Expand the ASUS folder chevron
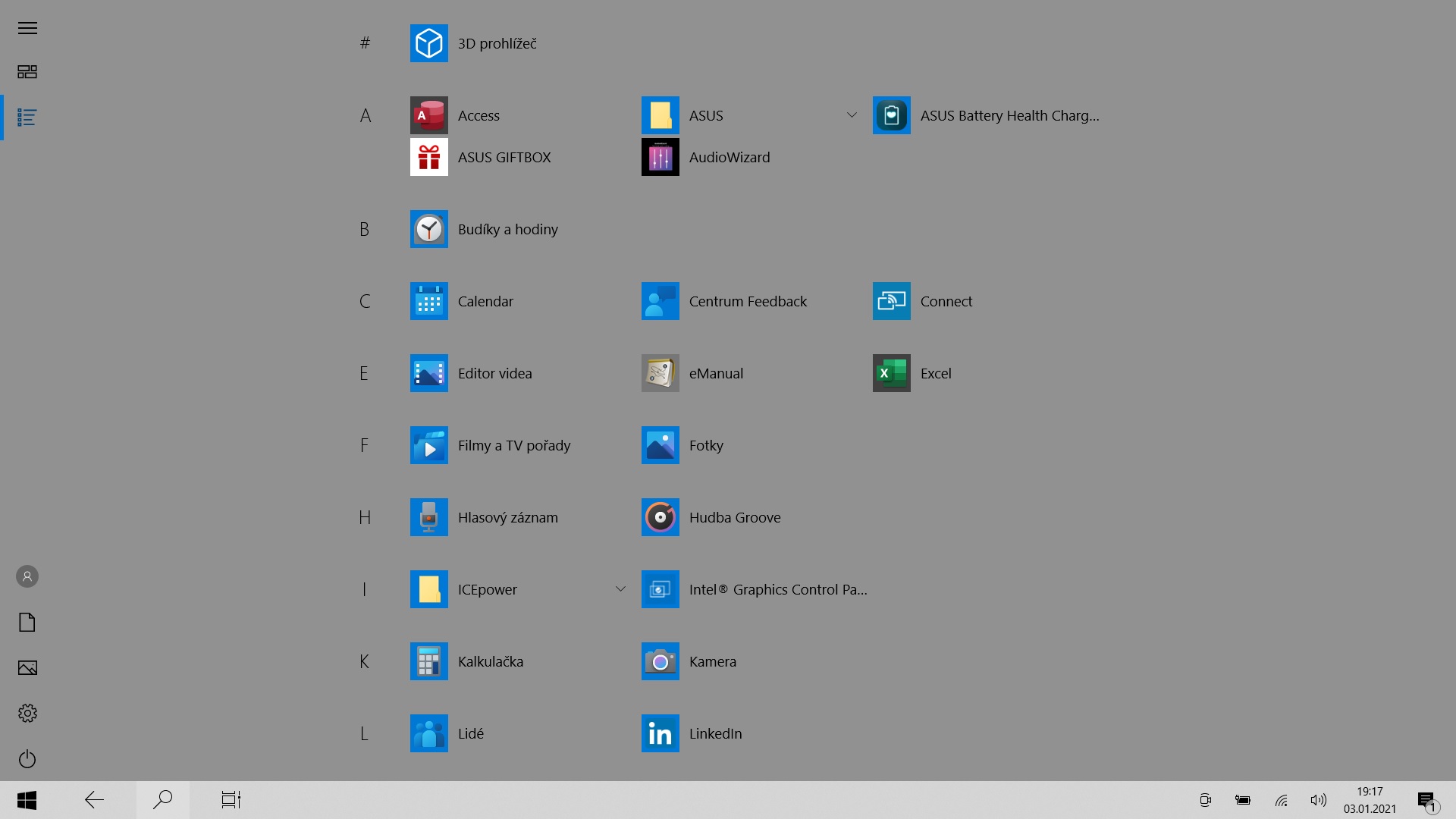The image size is (1456, 819). pos(852,115)
